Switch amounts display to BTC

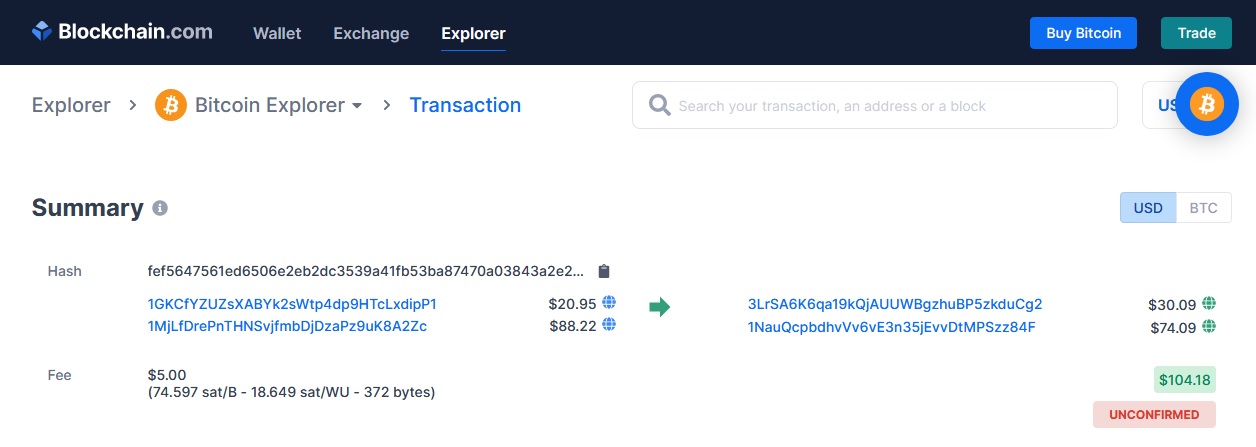point(1203,208)
